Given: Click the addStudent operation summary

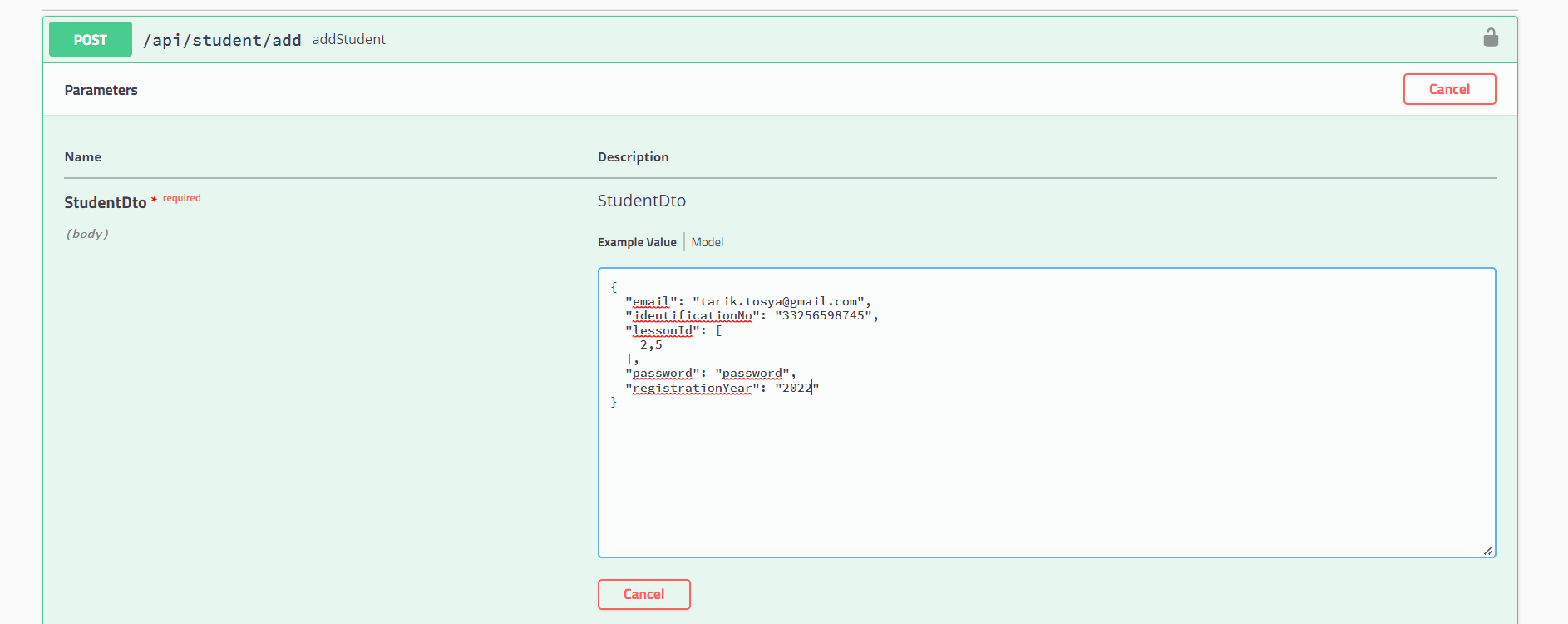Looking at the screenshot, I should tap(348, 39).
